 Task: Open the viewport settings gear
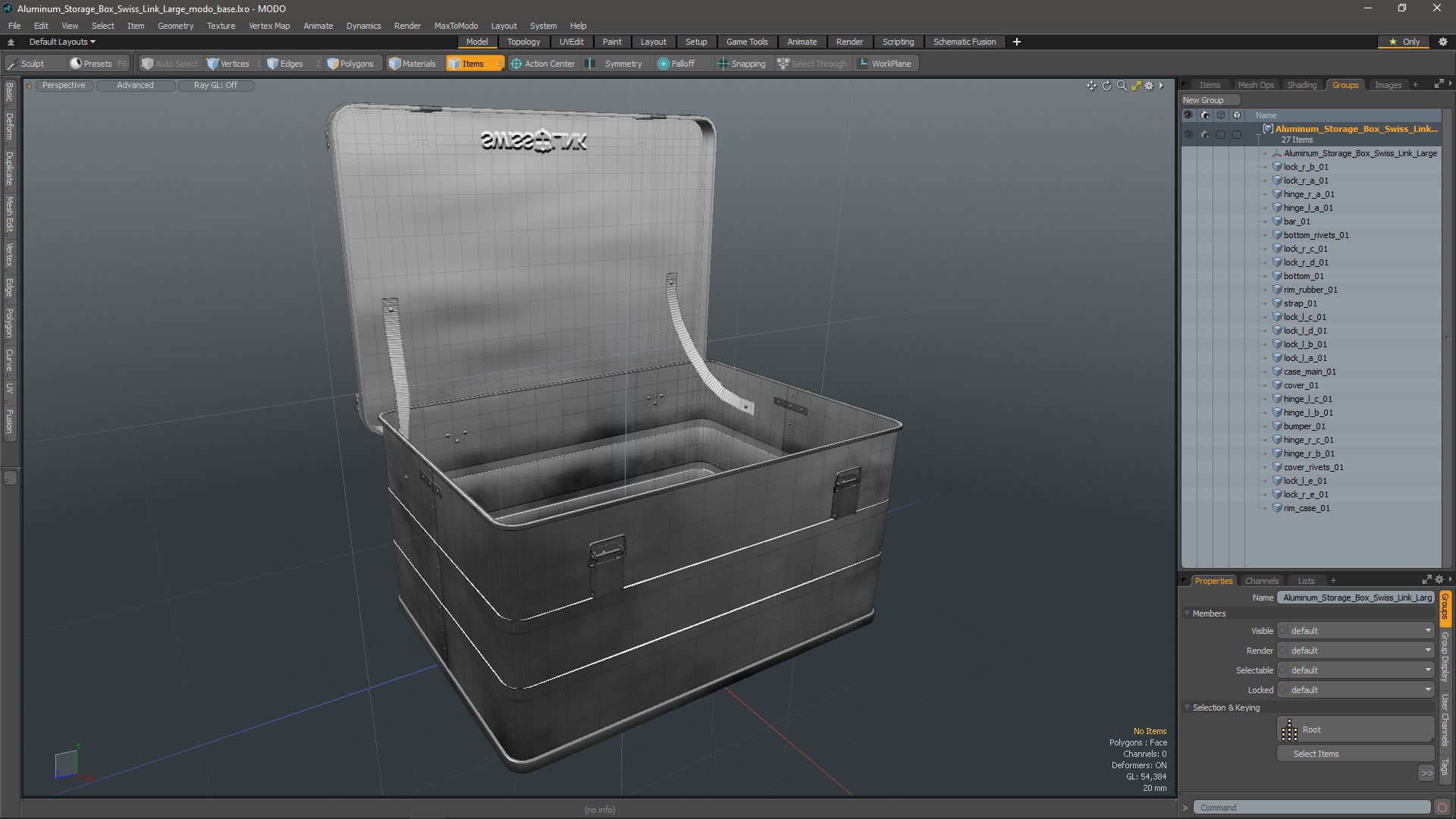point(1149,86)
